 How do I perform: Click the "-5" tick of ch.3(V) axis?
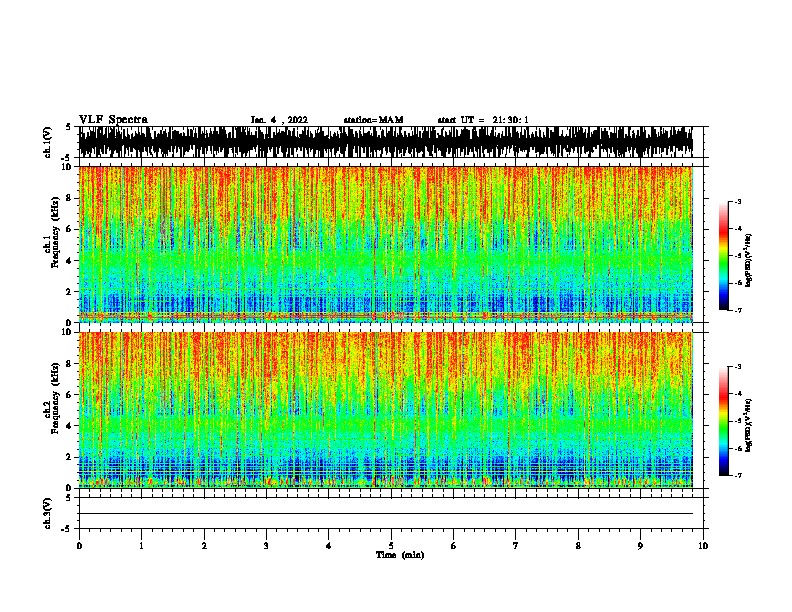point(67,529)
